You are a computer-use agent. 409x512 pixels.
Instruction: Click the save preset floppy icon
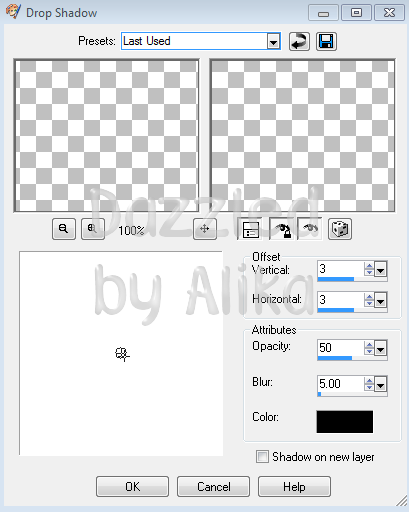click(x=326, y=41)
